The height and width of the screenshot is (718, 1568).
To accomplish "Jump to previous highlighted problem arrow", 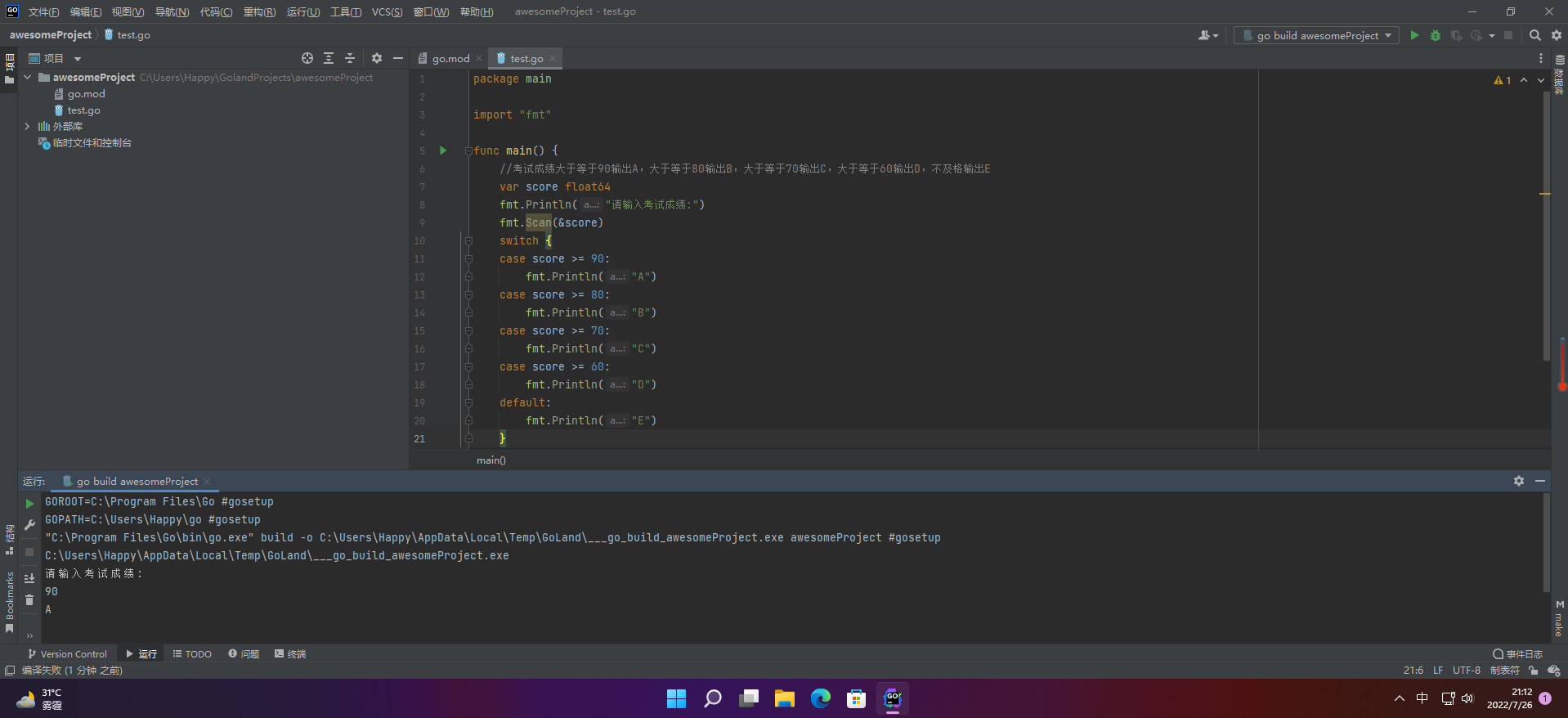I will [x=1524, y=80].
